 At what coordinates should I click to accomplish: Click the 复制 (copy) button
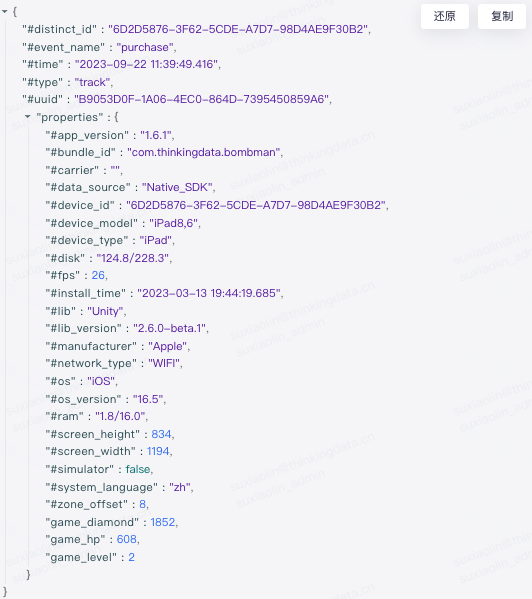[x=502, y=16]
